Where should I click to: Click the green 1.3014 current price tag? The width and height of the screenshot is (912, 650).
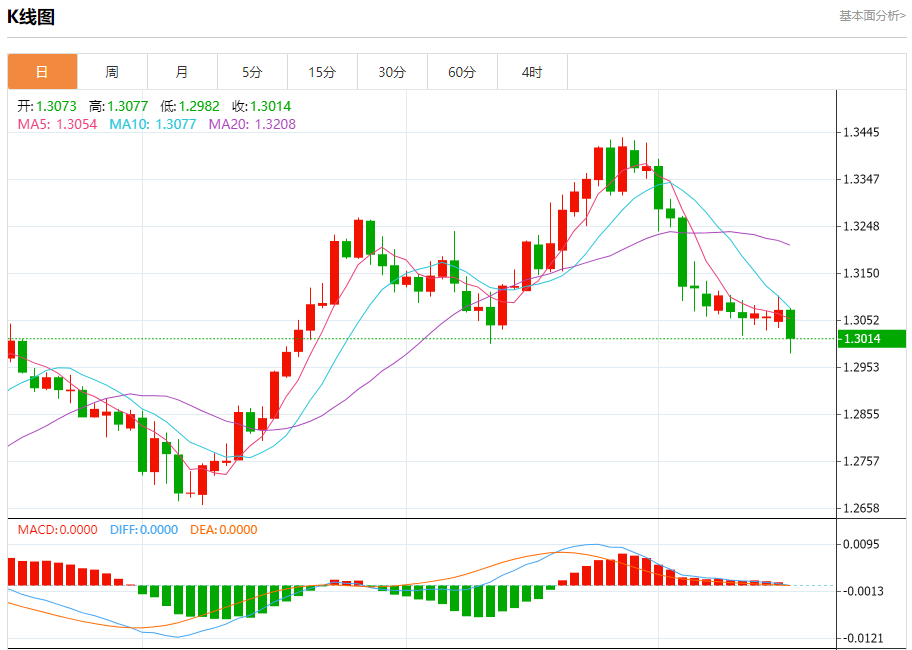click(872, 338)
